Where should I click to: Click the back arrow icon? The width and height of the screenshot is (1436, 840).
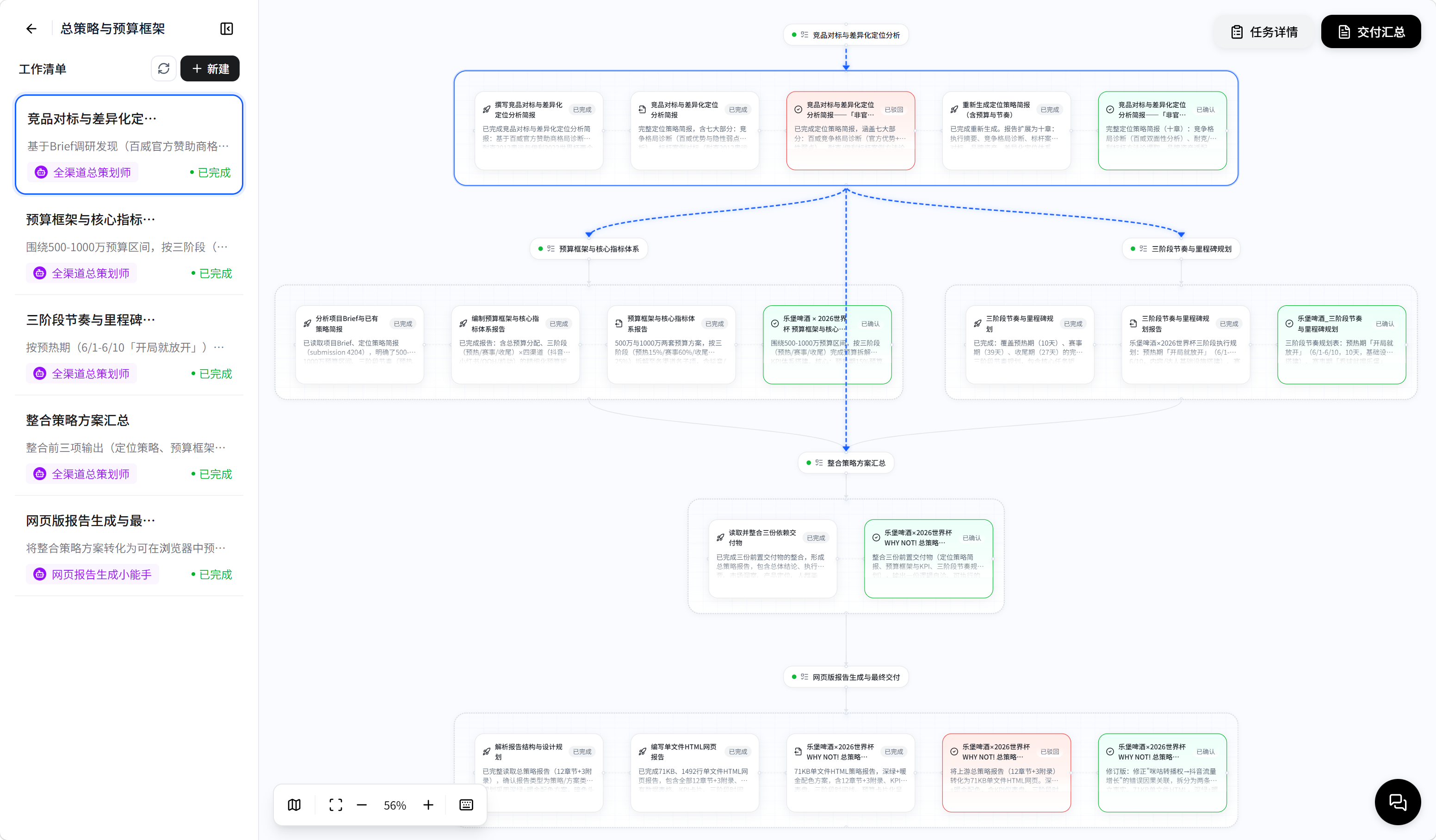coord(31,29)
